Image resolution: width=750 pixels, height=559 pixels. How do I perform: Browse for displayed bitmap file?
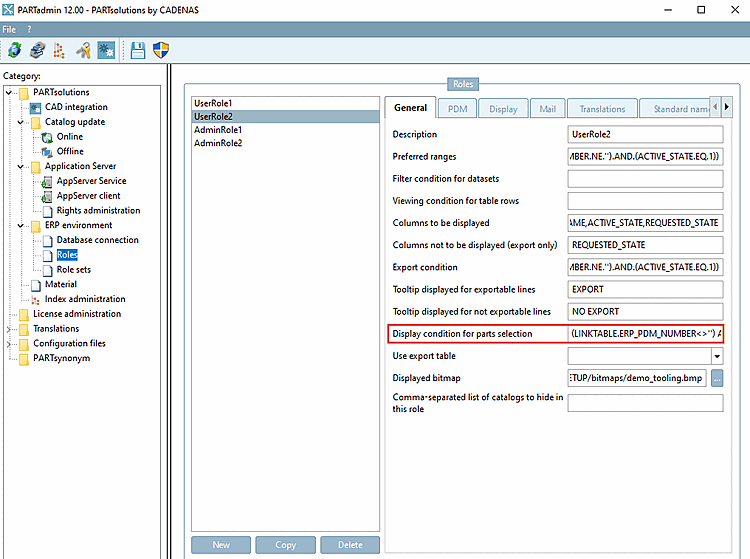coord(717,378)
